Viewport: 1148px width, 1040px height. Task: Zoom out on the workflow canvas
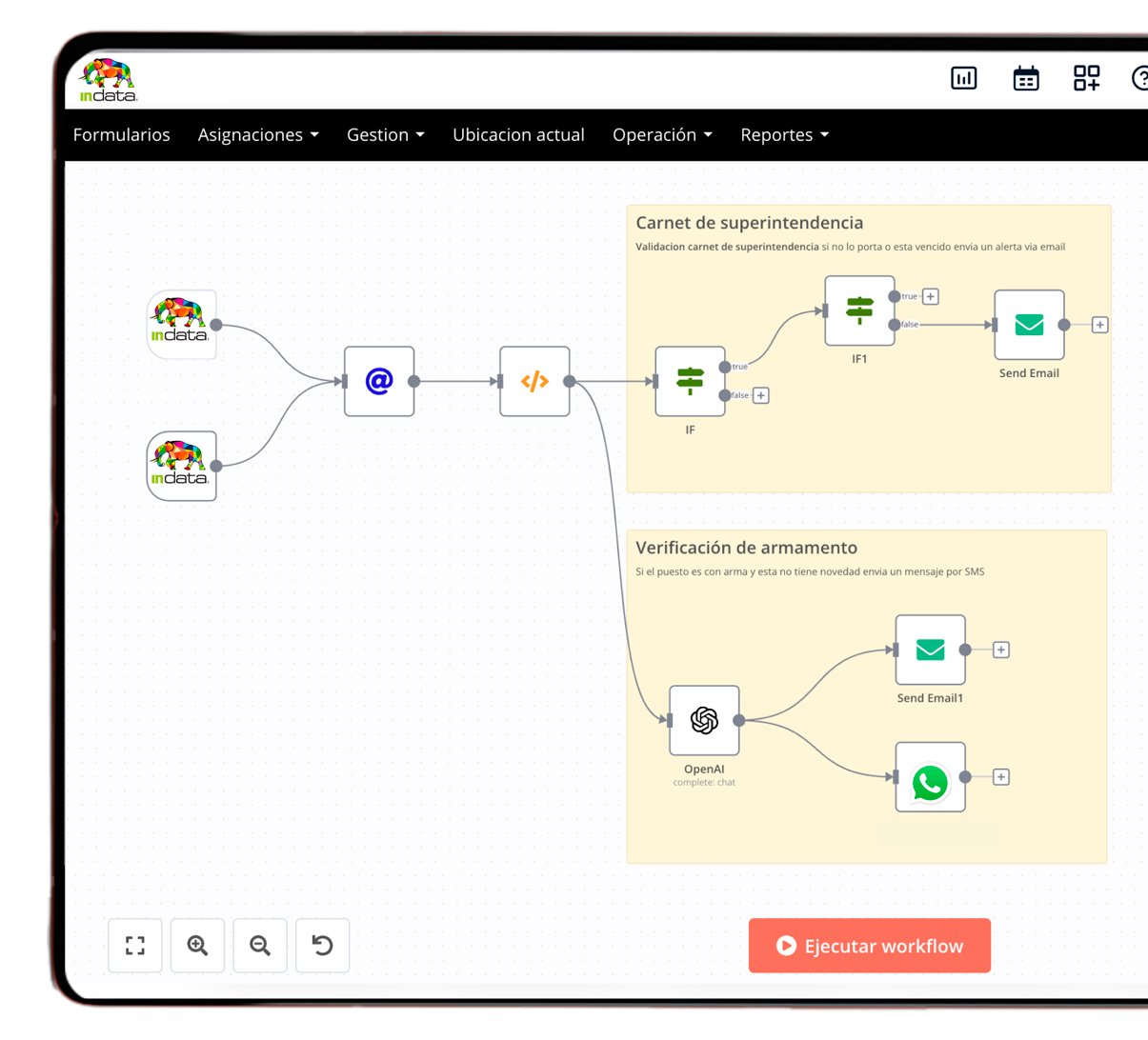[x=260, y=946]
